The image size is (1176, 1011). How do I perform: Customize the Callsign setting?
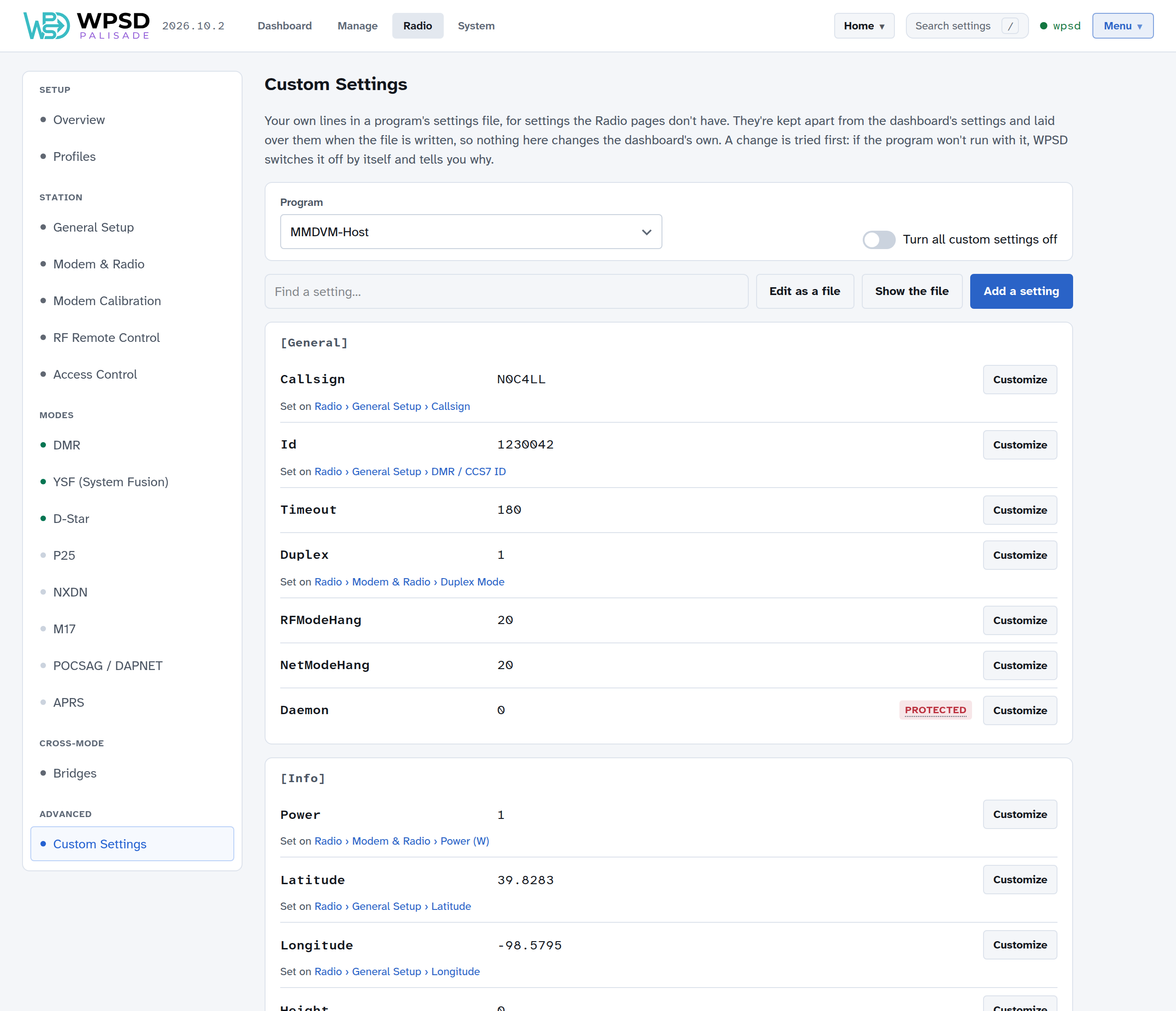click(x=1019, y=379)
